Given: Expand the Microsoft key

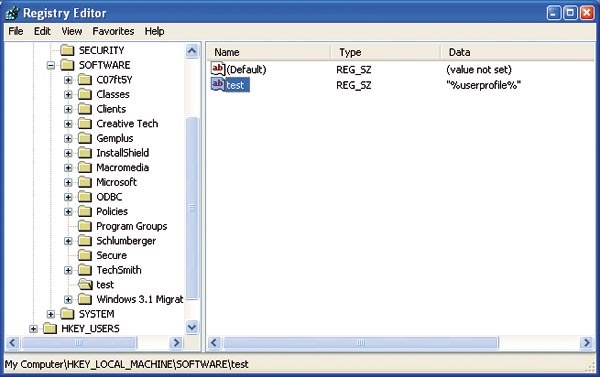Looking at the screenshot, I should (68, 182).
